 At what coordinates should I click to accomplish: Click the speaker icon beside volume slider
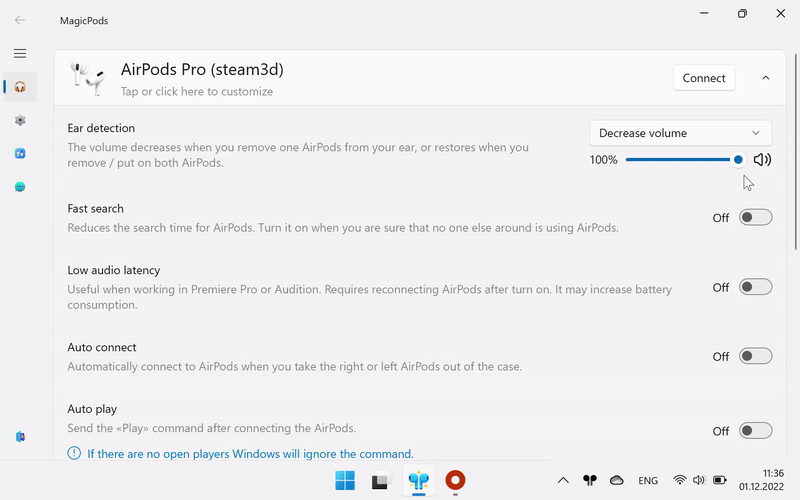(x=762, y=160)
